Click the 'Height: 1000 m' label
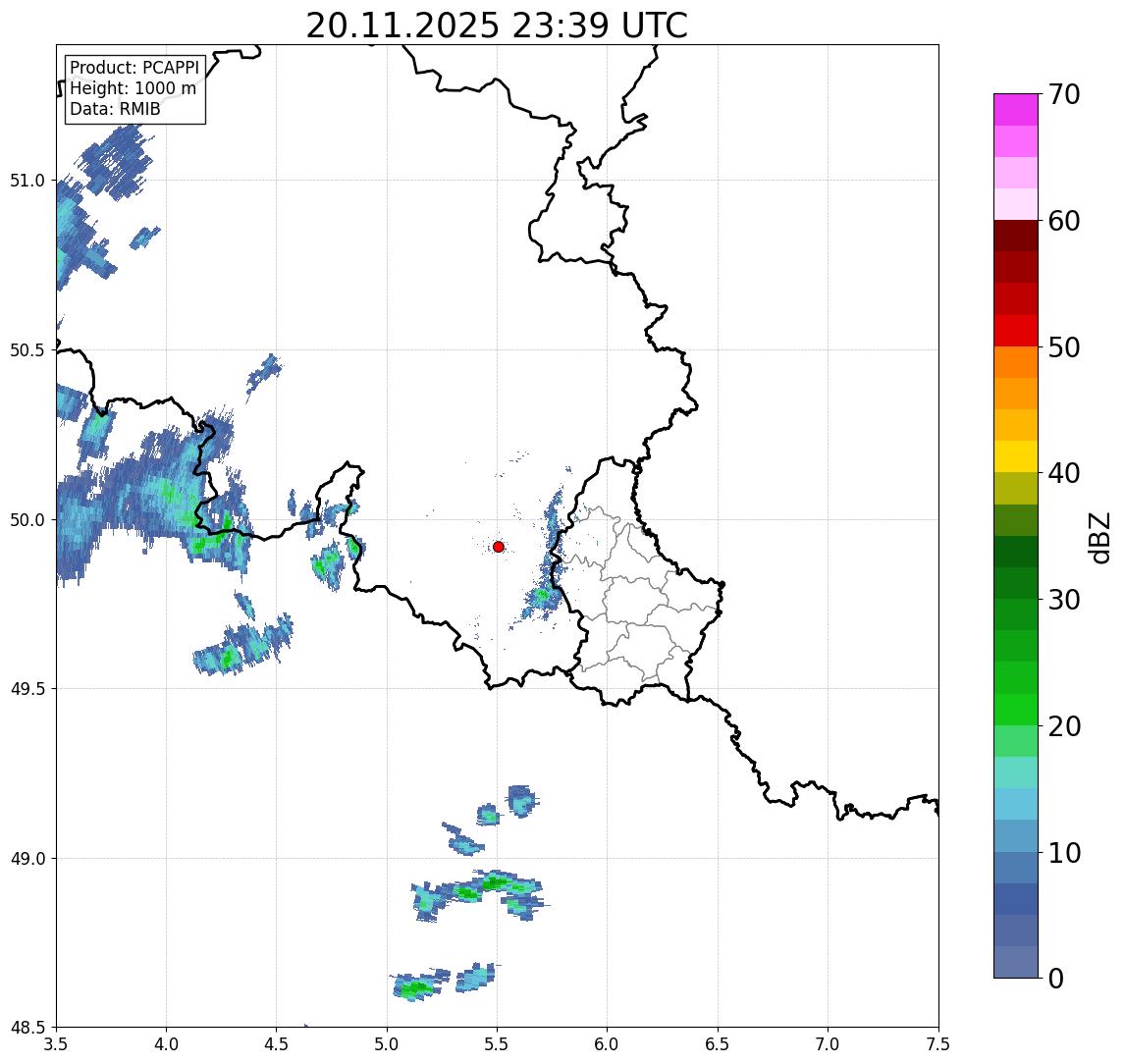 [x=133, y=88]
